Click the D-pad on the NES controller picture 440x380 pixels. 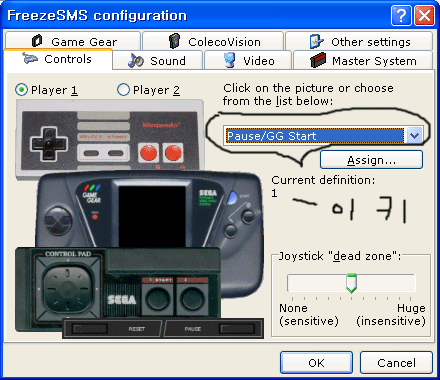coord(49,144)
